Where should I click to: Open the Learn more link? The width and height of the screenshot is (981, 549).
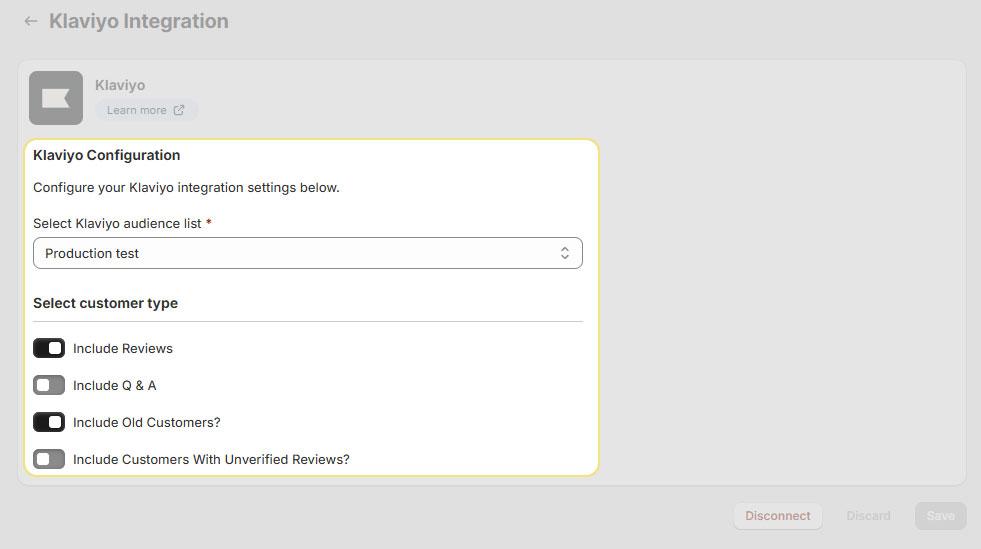(x=146, y=110)
